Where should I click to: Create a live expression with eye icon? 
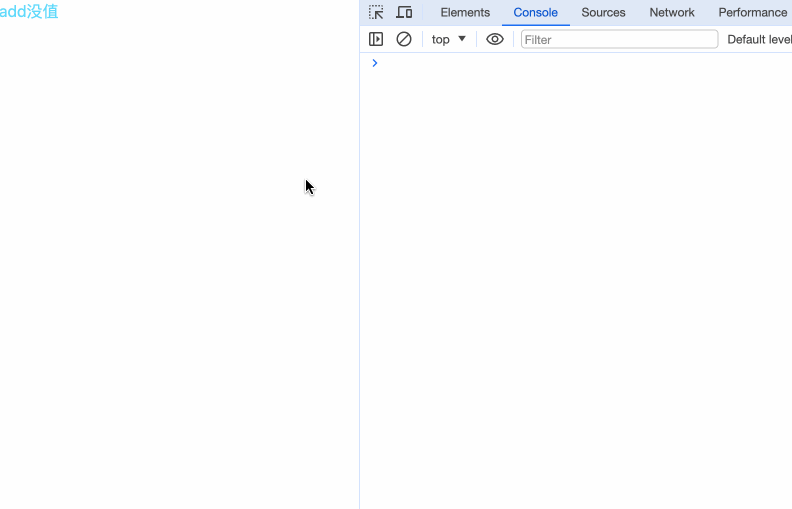(x=495, y=39)
